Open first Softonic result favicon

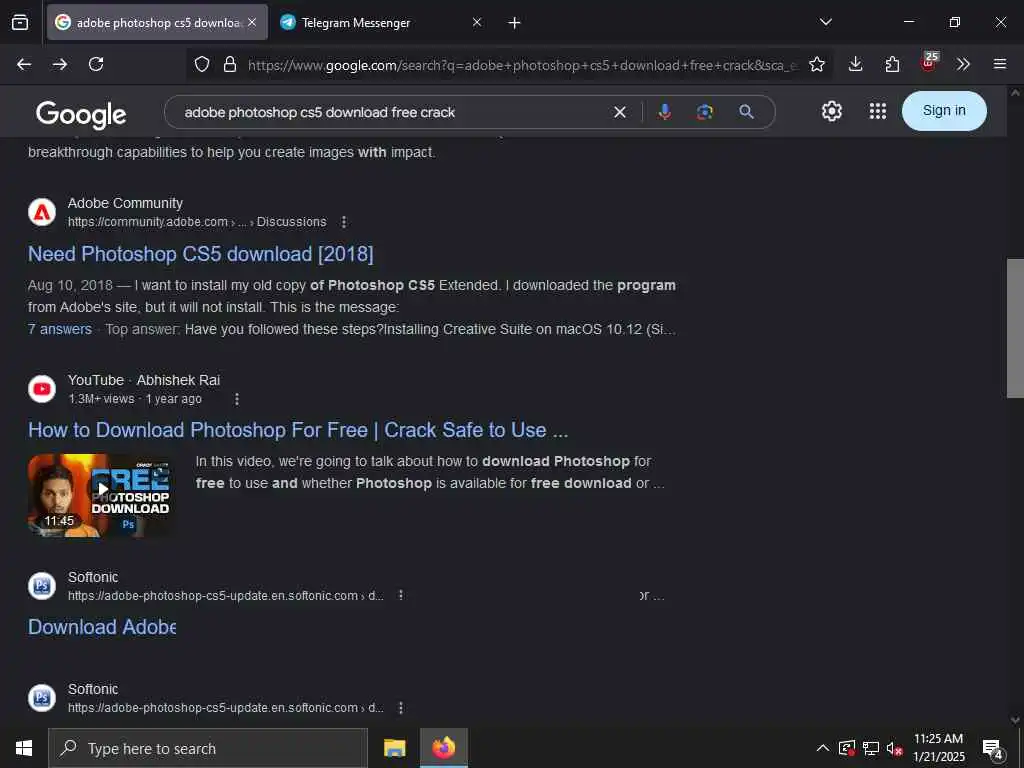pyautogui.click(x=42, y=586)
